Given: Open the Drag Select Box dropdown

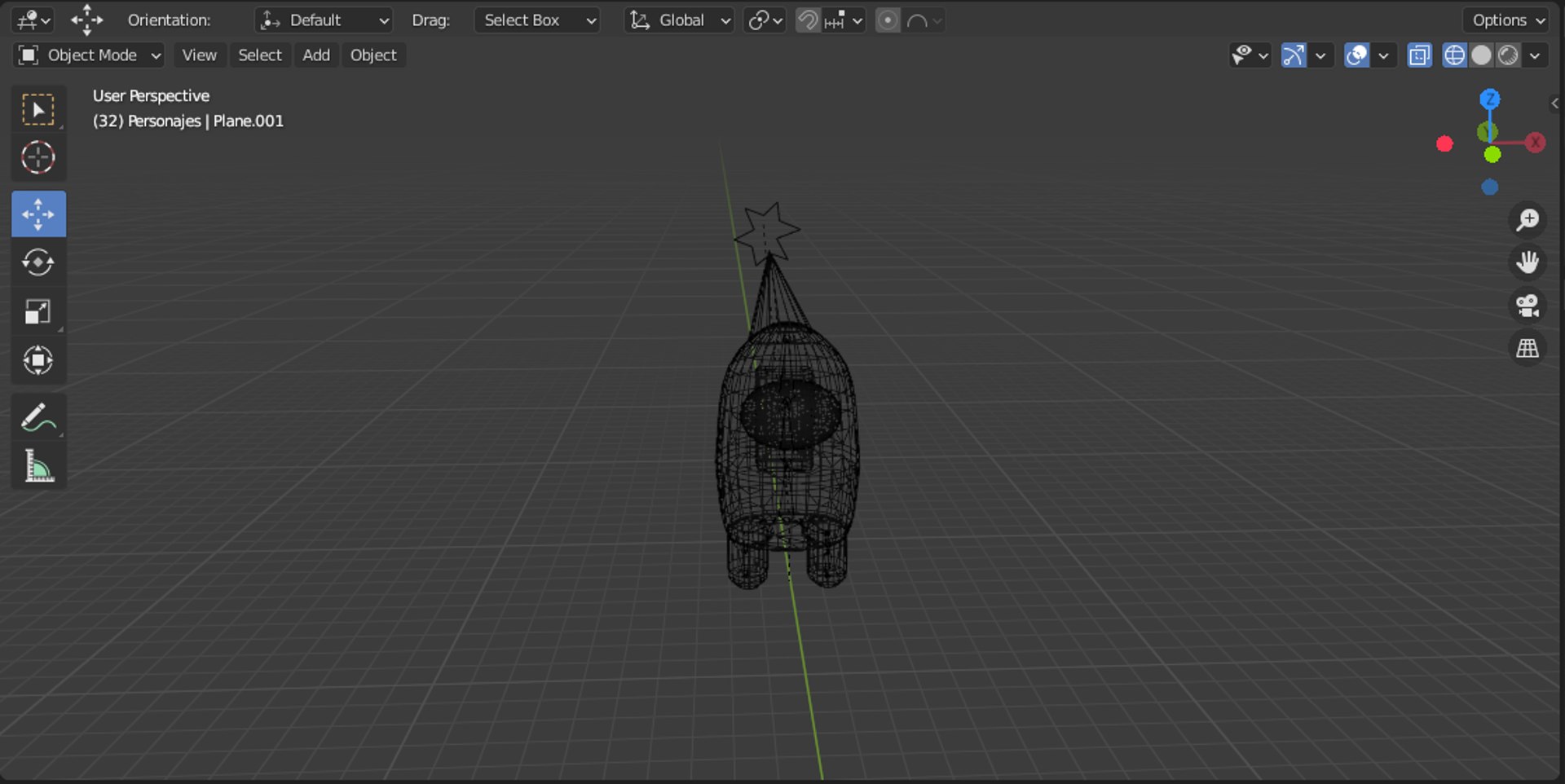Looking at the screenshot, I should 537,20.
